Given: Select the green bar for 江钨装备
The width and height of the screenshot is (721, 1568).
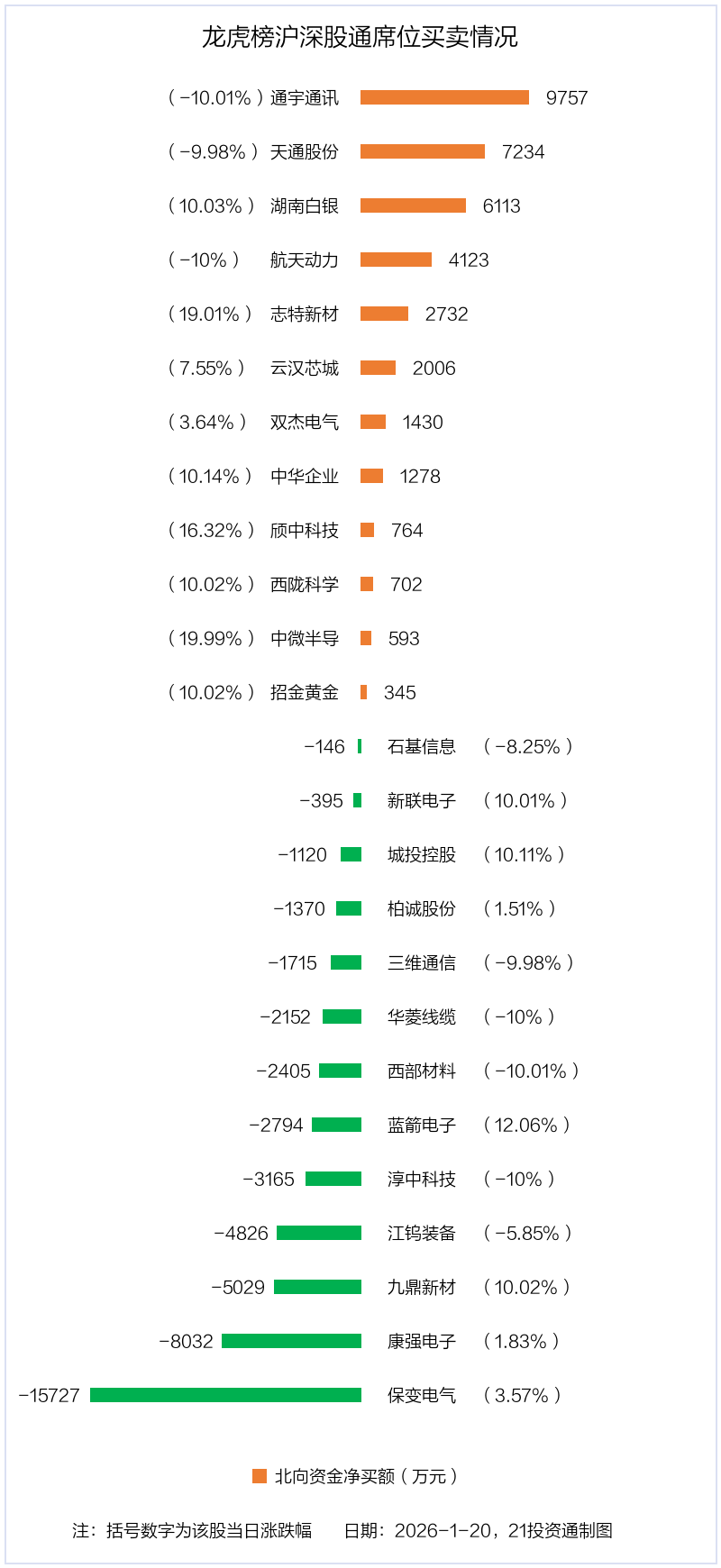Looking at the screenshot, I should click(x=319, y=1233).
